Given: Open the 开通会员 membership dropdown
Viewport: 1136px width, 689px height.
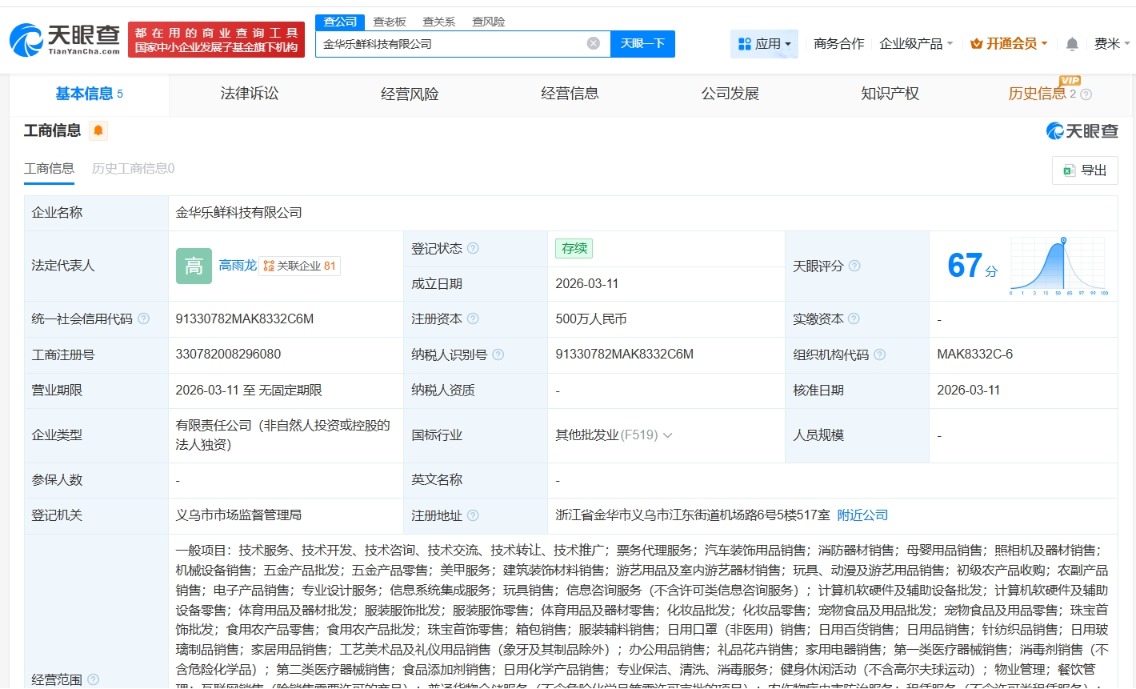Looking at the screenshot, I should point(1009,44).
